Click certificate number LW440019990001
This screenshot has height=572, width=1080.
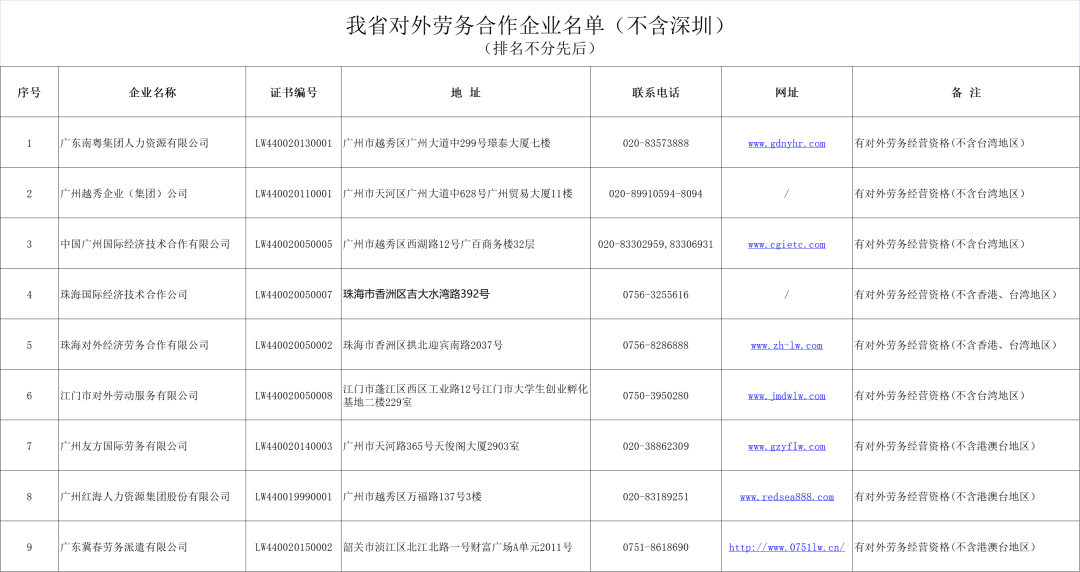pos(293,496)
